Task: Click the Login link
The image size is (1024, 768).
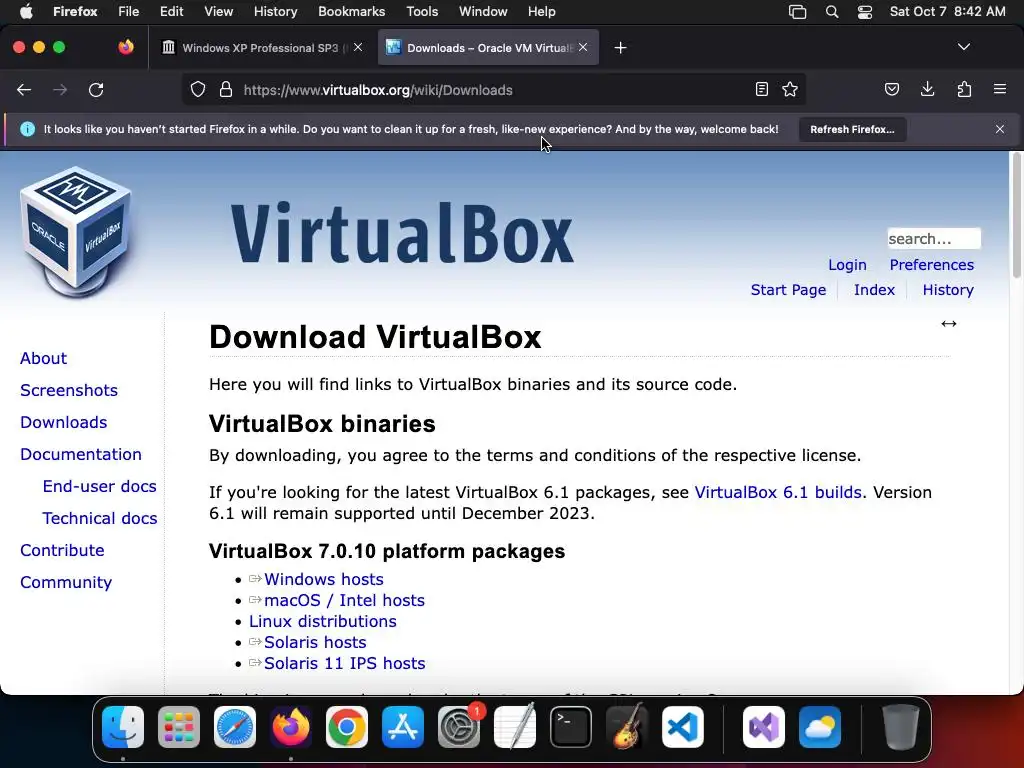Action: (x=847, y=265)
